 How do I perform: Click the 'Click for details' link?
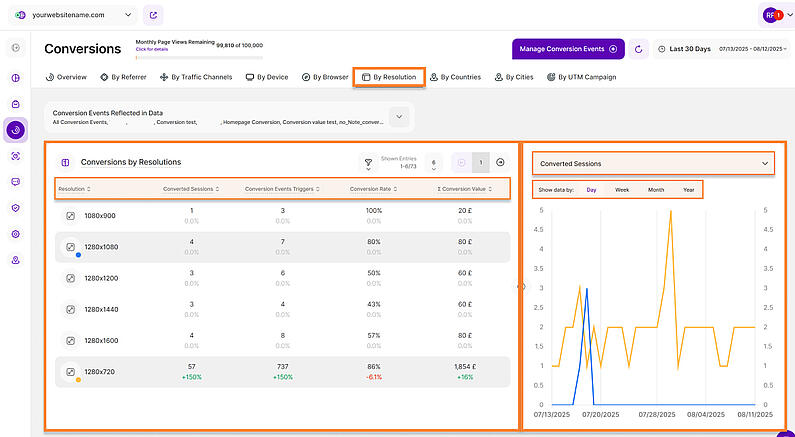pyautogui.click(x=150, y=49)
